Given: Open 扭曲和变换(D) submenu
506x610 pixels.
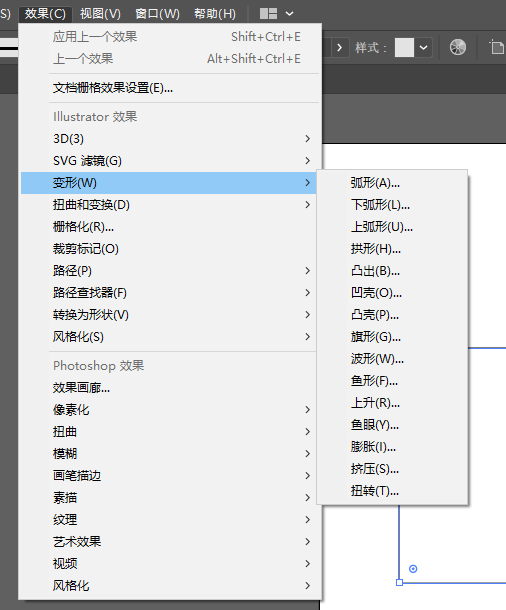Looking at the screenshot, I should [168, 205].
